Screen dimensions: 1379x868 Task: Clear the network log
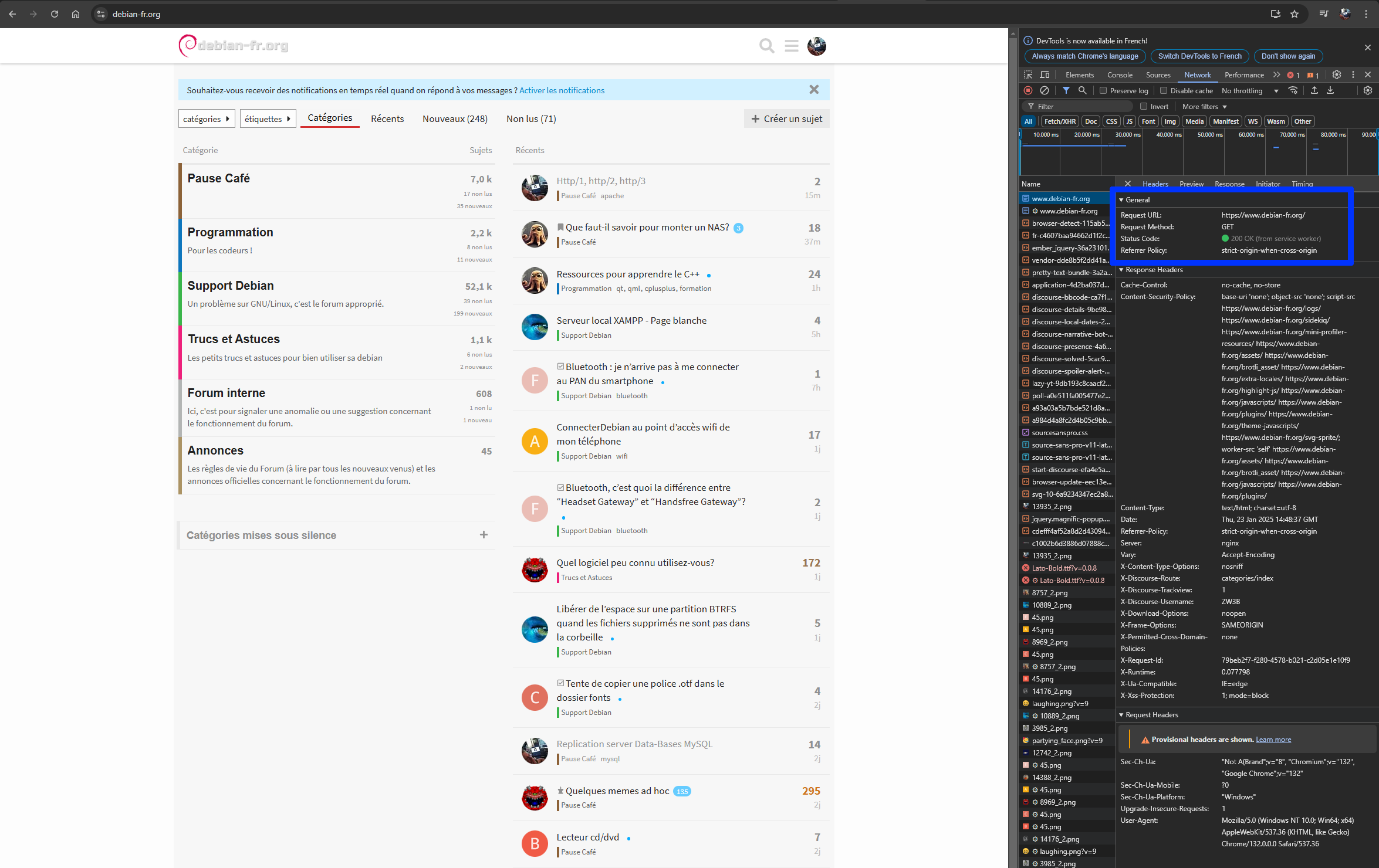(1045, 90)
